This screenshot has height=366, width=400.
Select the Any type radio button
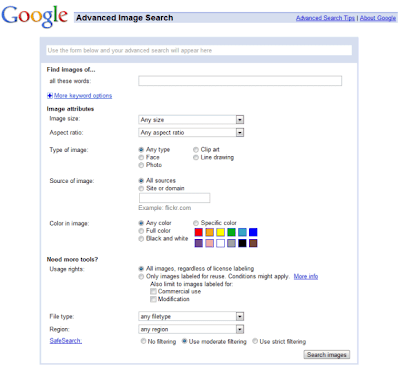pyautogui.click(x=141, y=150)
